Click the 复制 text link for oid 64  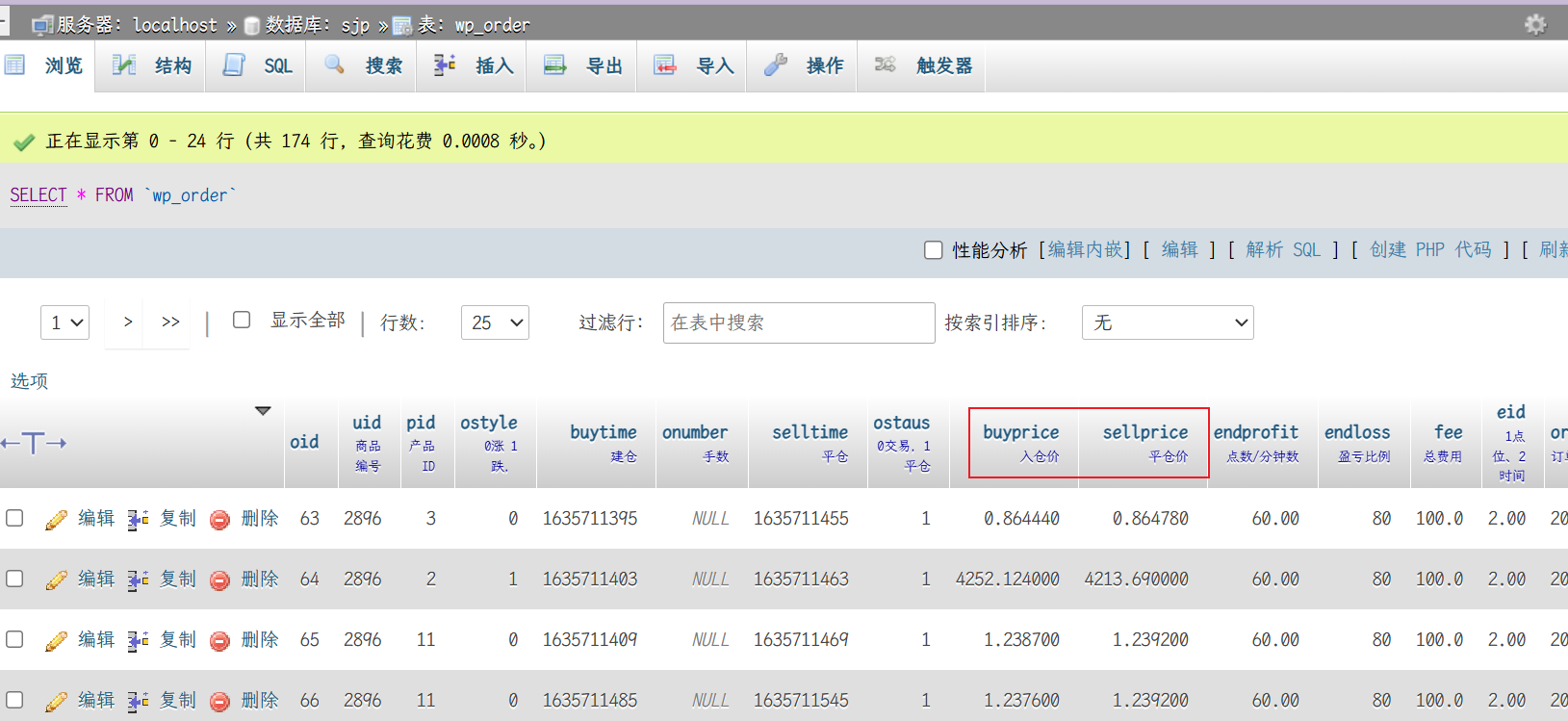click(x=178, y=579)
